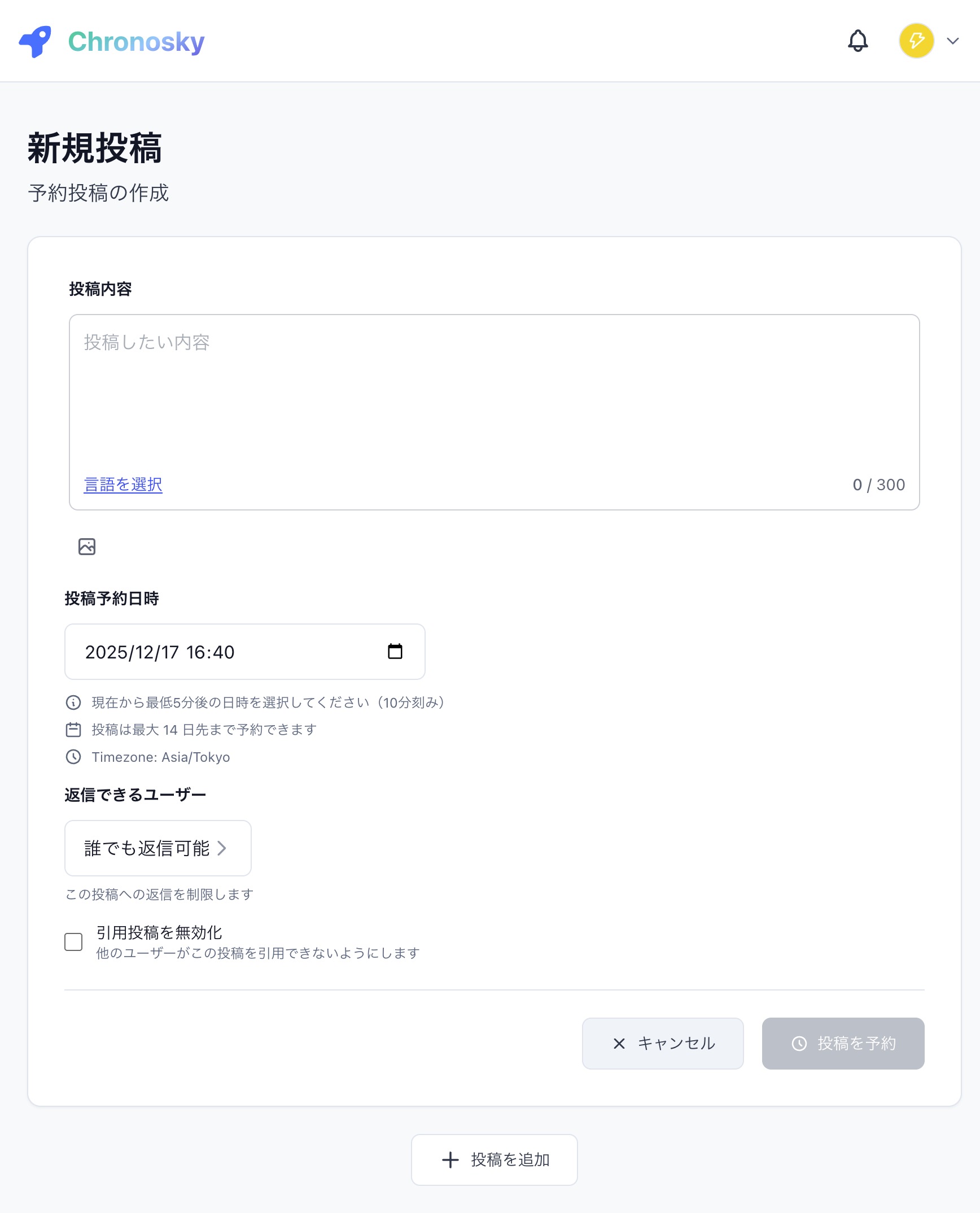
Task: Click the info icon beside the 5分後 hint
Action: tap(73, 703)
